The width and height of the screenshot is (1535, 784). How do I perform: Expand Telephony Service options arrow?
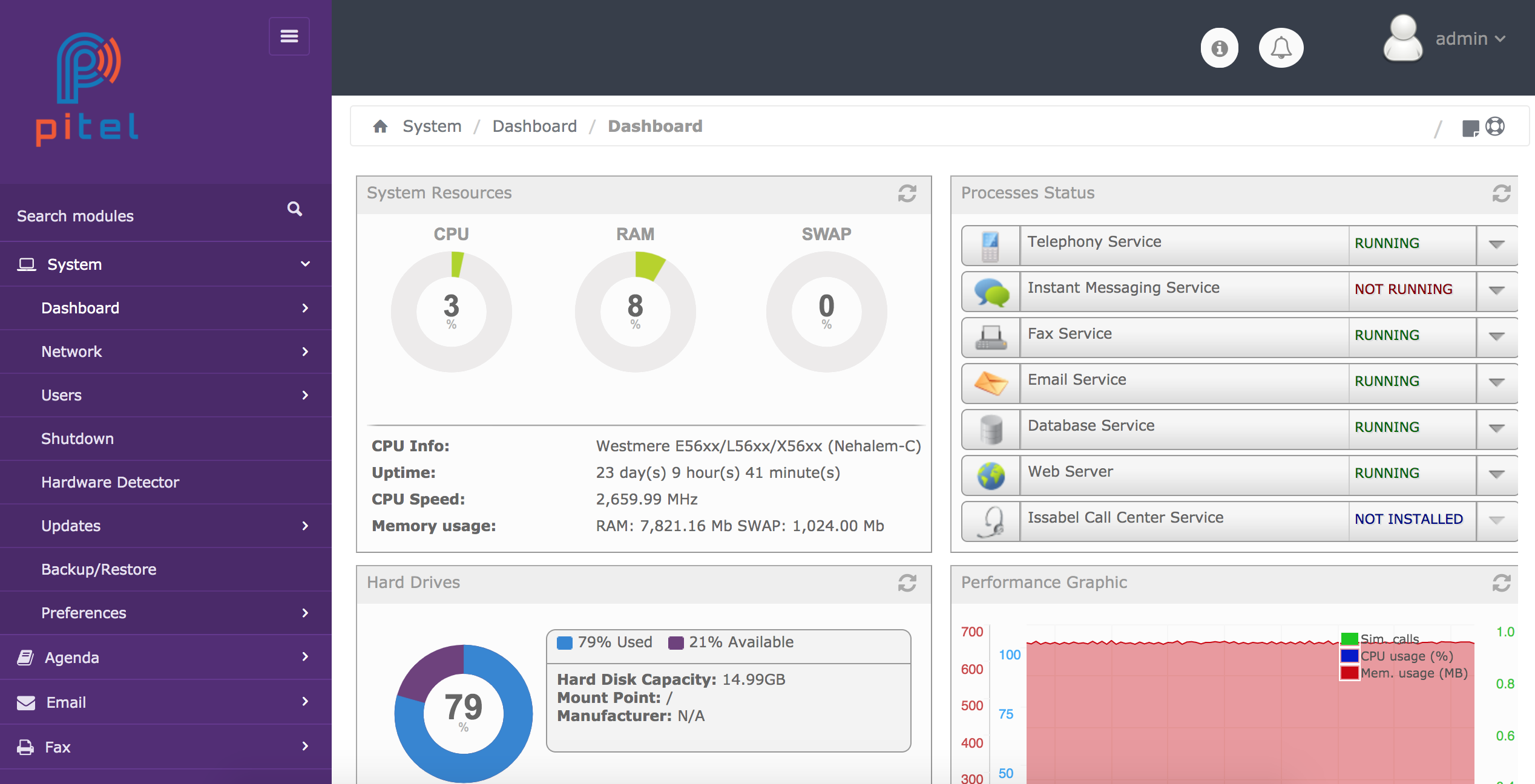[1496, 244]
